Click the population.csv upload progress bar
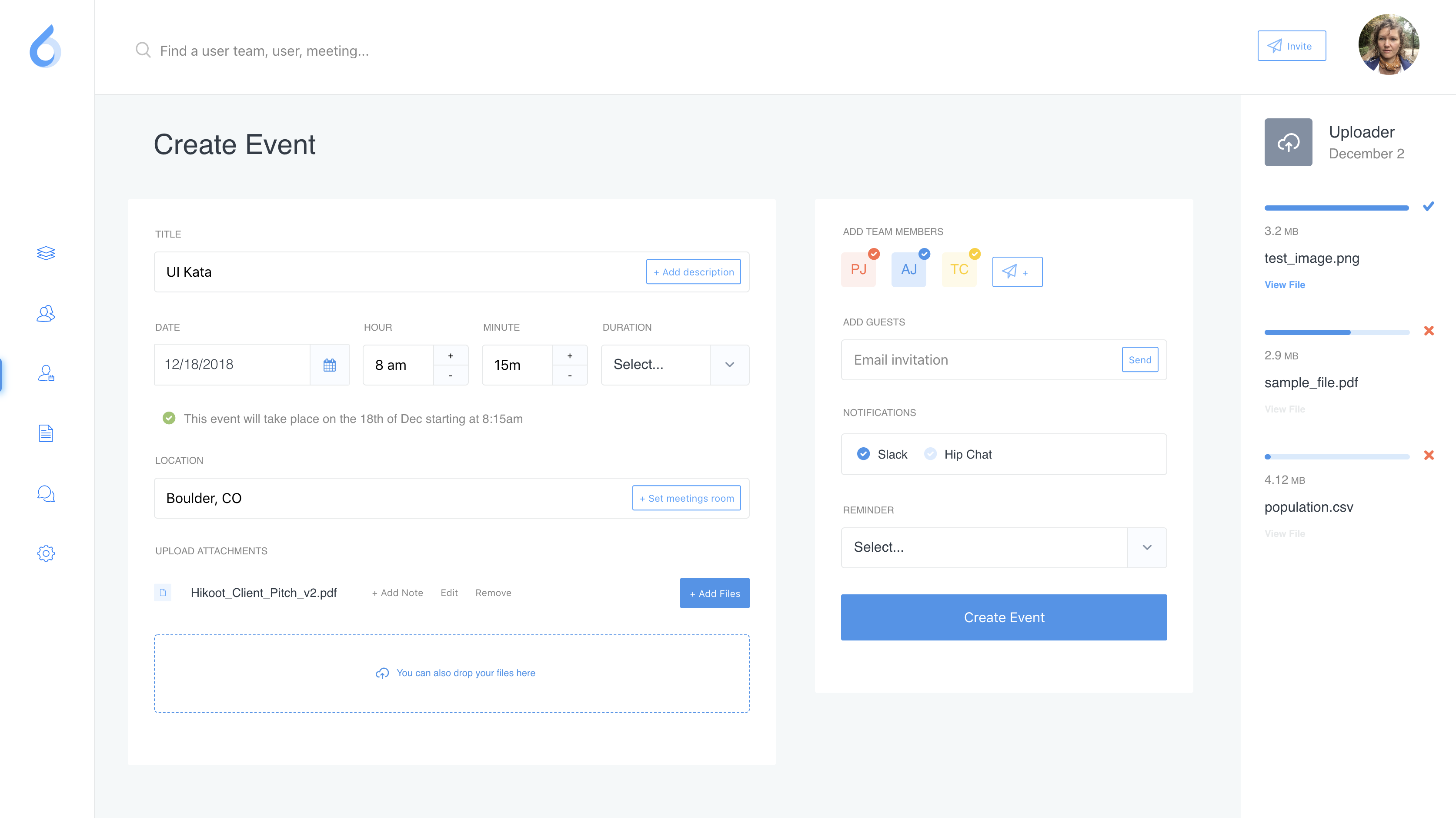Screen dimensions: 1456x818 click(1336, 456)
